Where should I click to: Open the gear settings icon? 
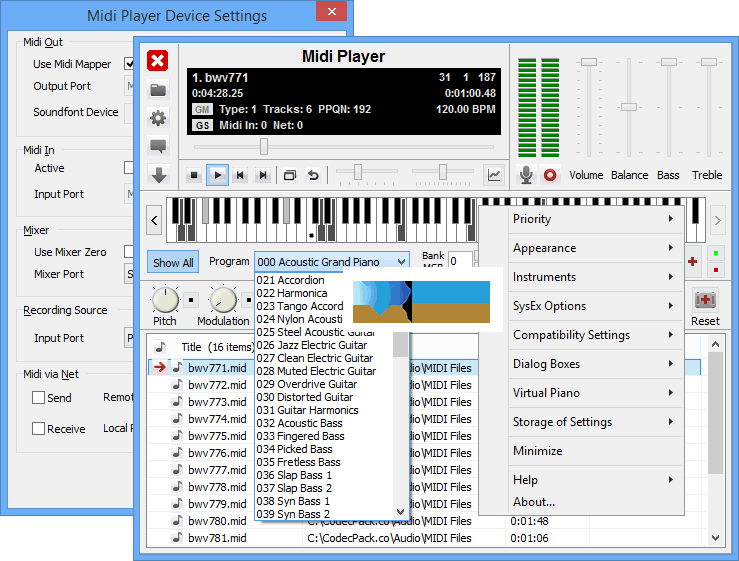point(158,118)
